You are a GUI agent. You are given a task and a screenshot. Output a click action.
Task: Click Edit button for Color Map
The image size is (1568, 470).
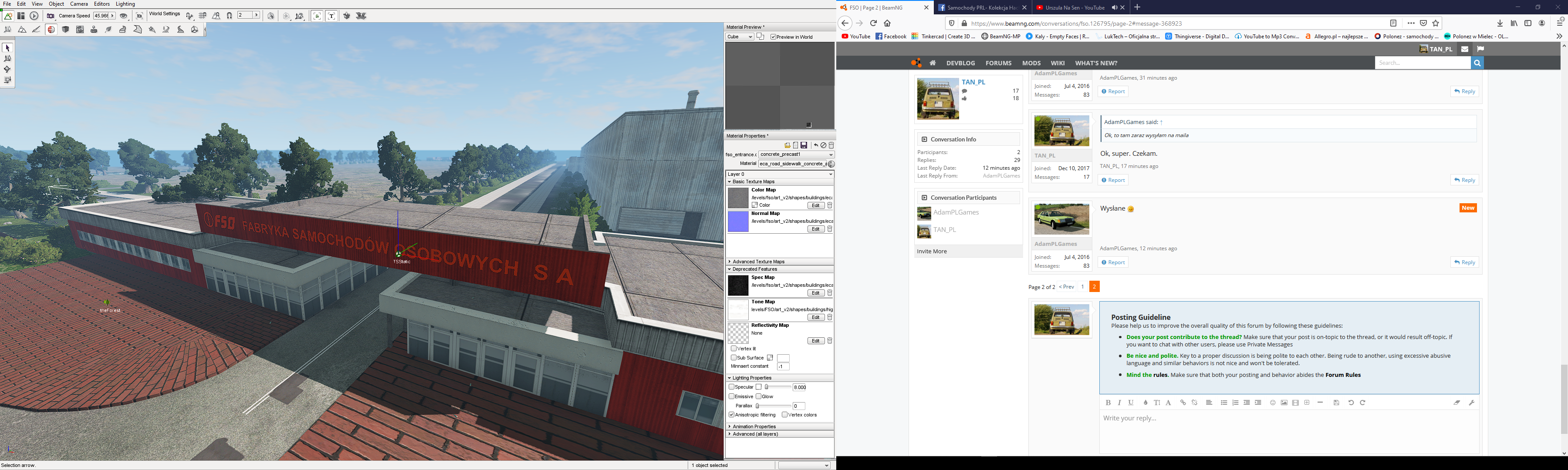click(816, 205)
